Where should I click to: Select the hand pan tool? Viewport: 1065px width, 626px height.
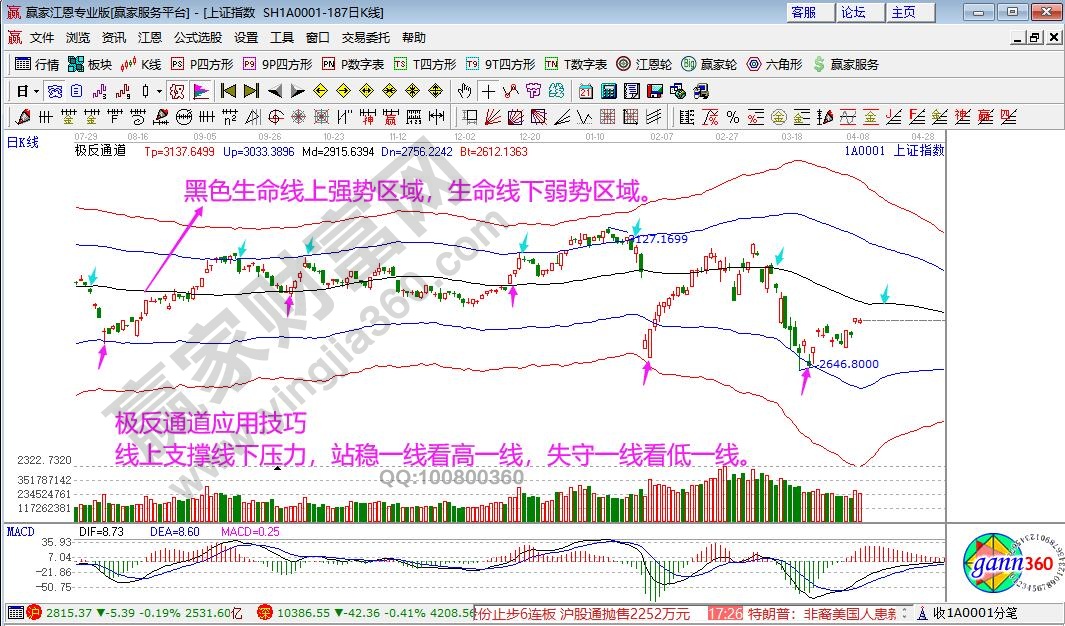[464, 91]
